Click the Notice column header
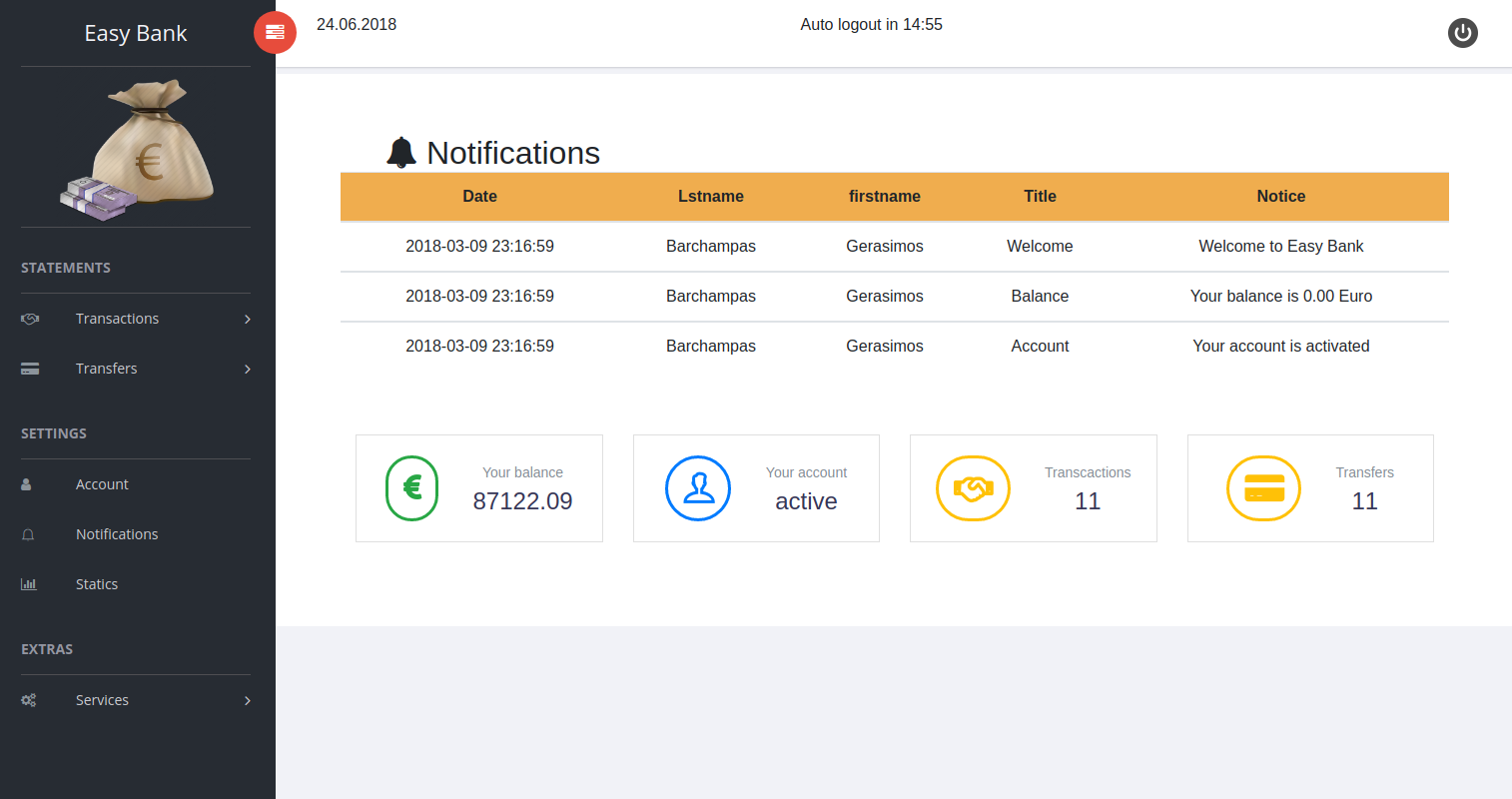Screen dimensions: 1512x799 click(x=1281, y=197)
